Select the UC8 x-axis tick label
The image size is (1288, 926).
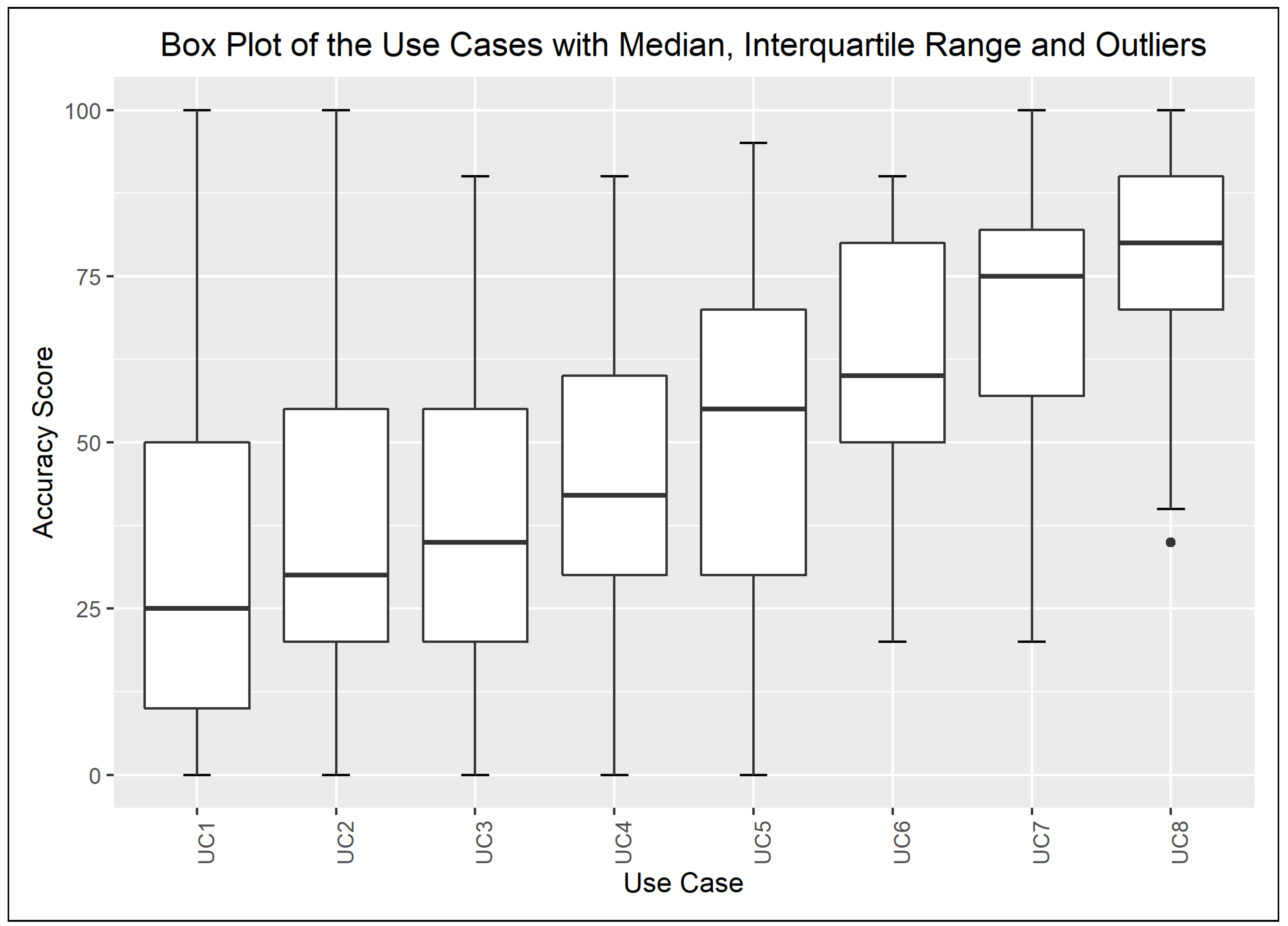[1179, 842]
